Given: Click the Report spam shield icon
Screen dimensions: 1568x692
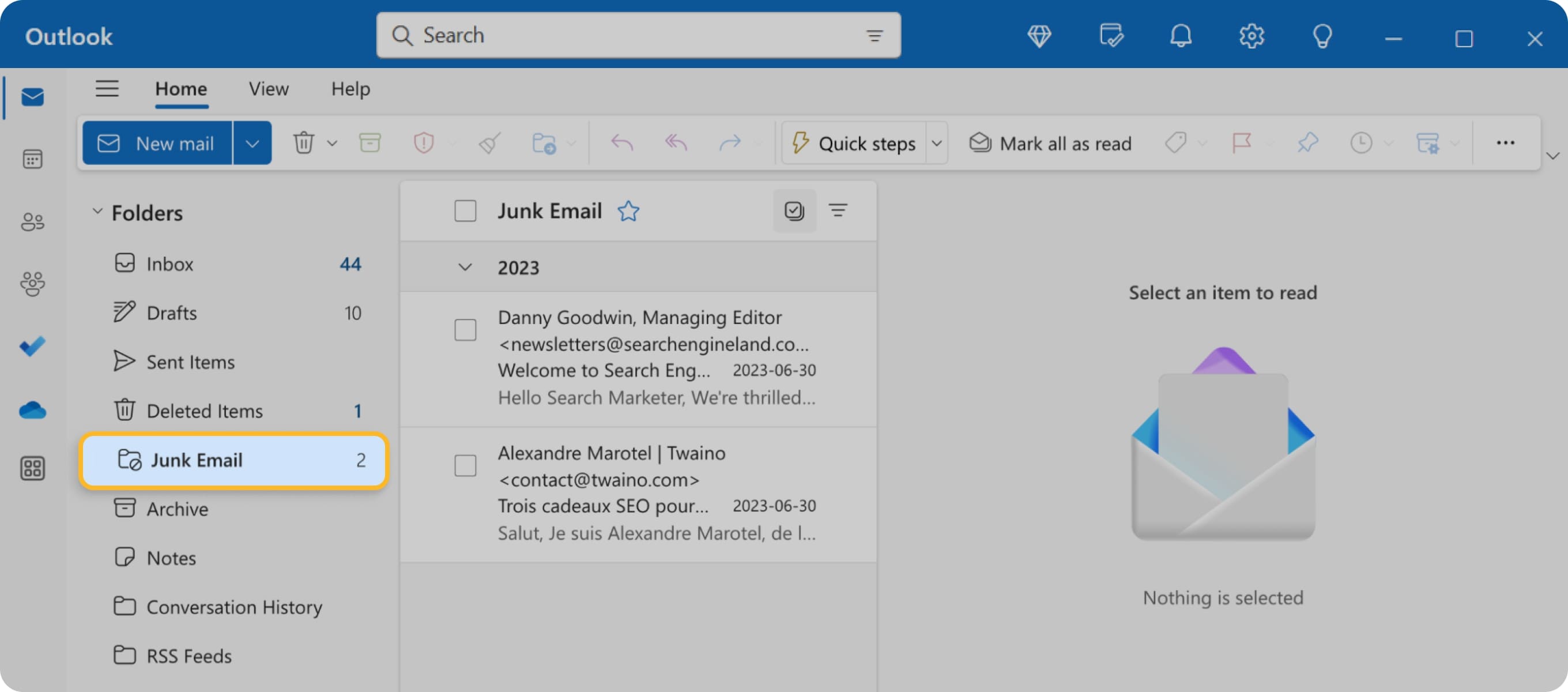Looking at the screenshot, I should coord(424,142).
